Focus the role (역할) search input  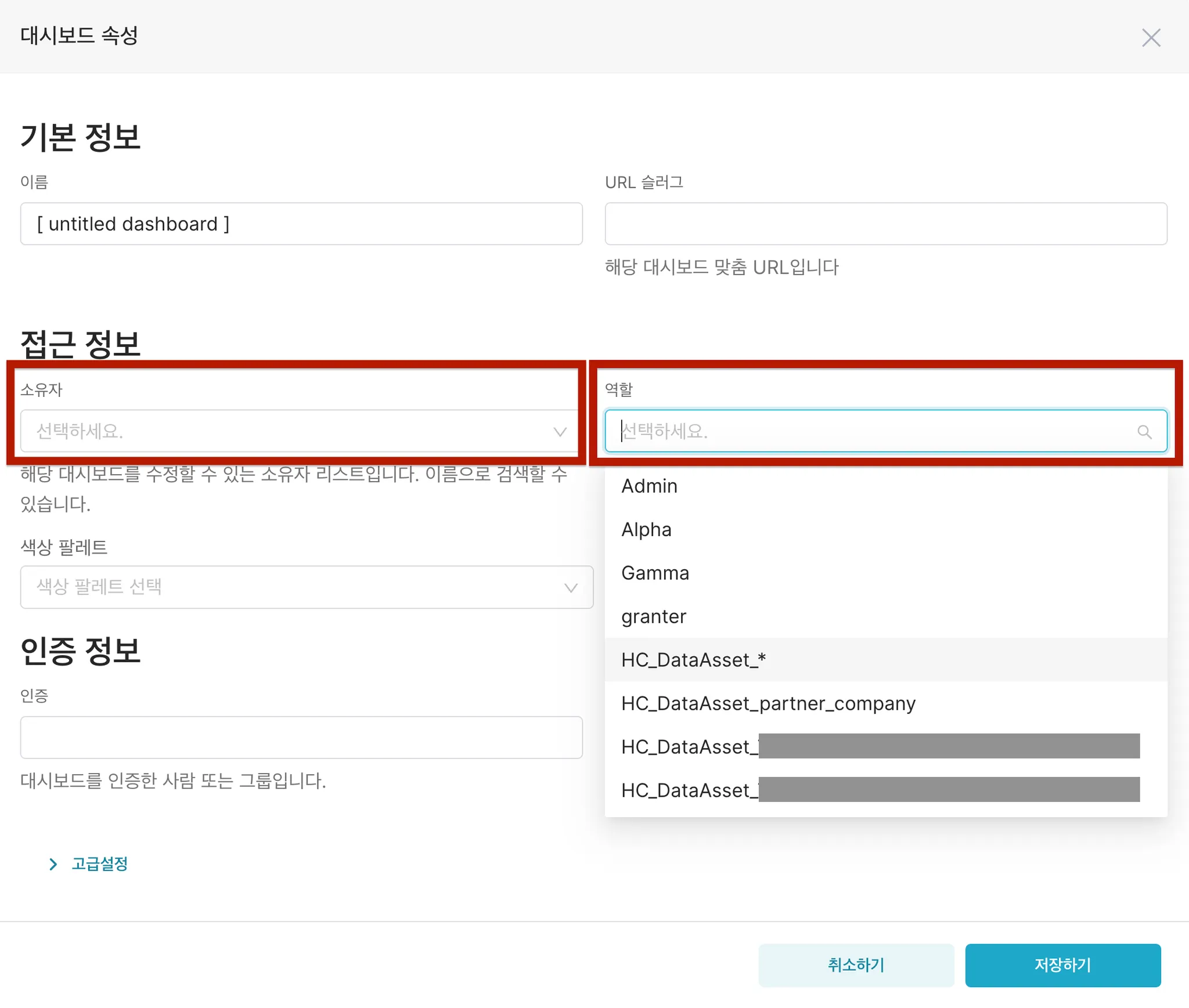[871, 431]
